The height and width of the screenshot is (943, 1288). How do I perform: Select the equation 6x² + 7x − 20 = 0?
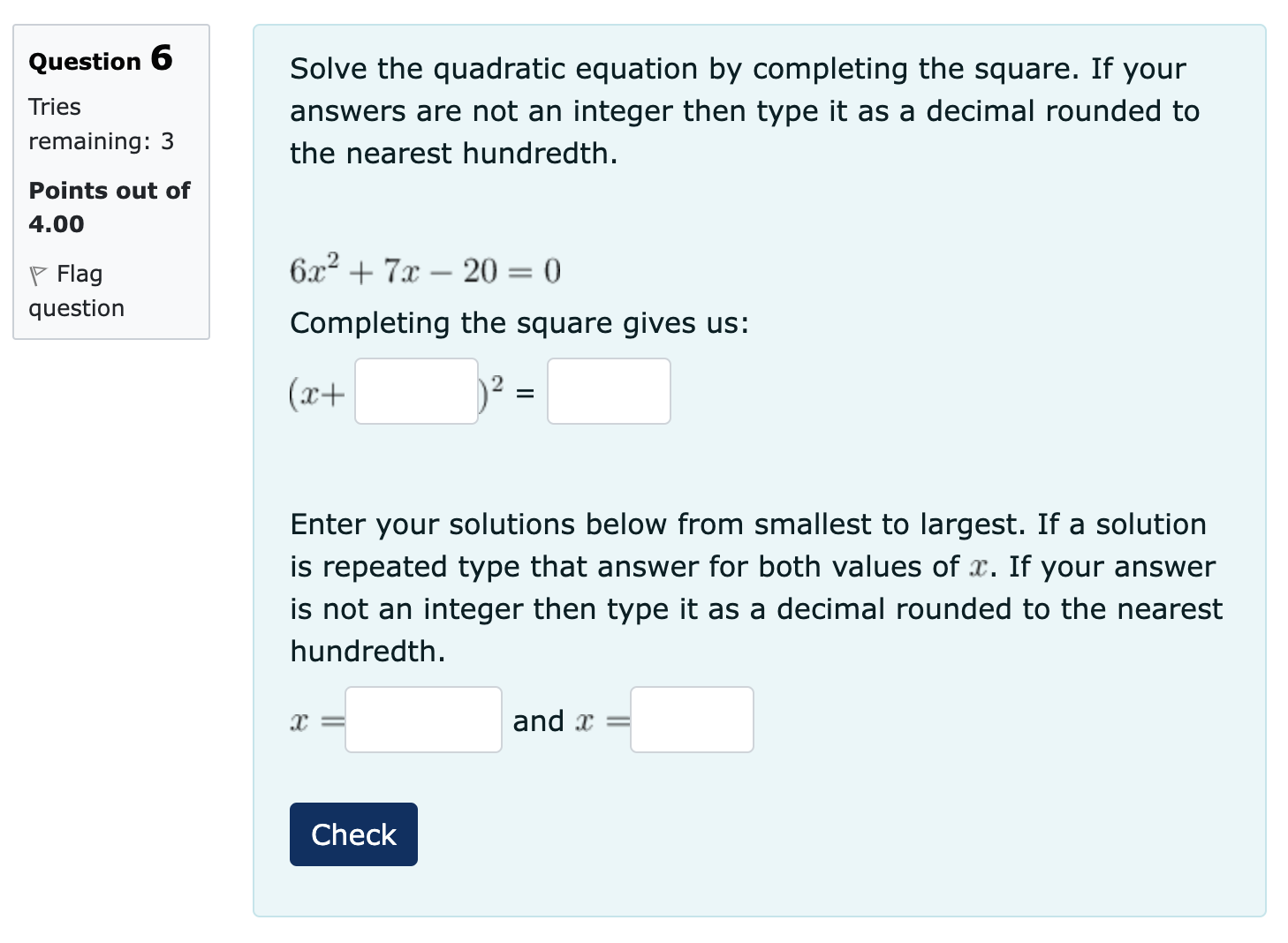(x=425, y=271)
